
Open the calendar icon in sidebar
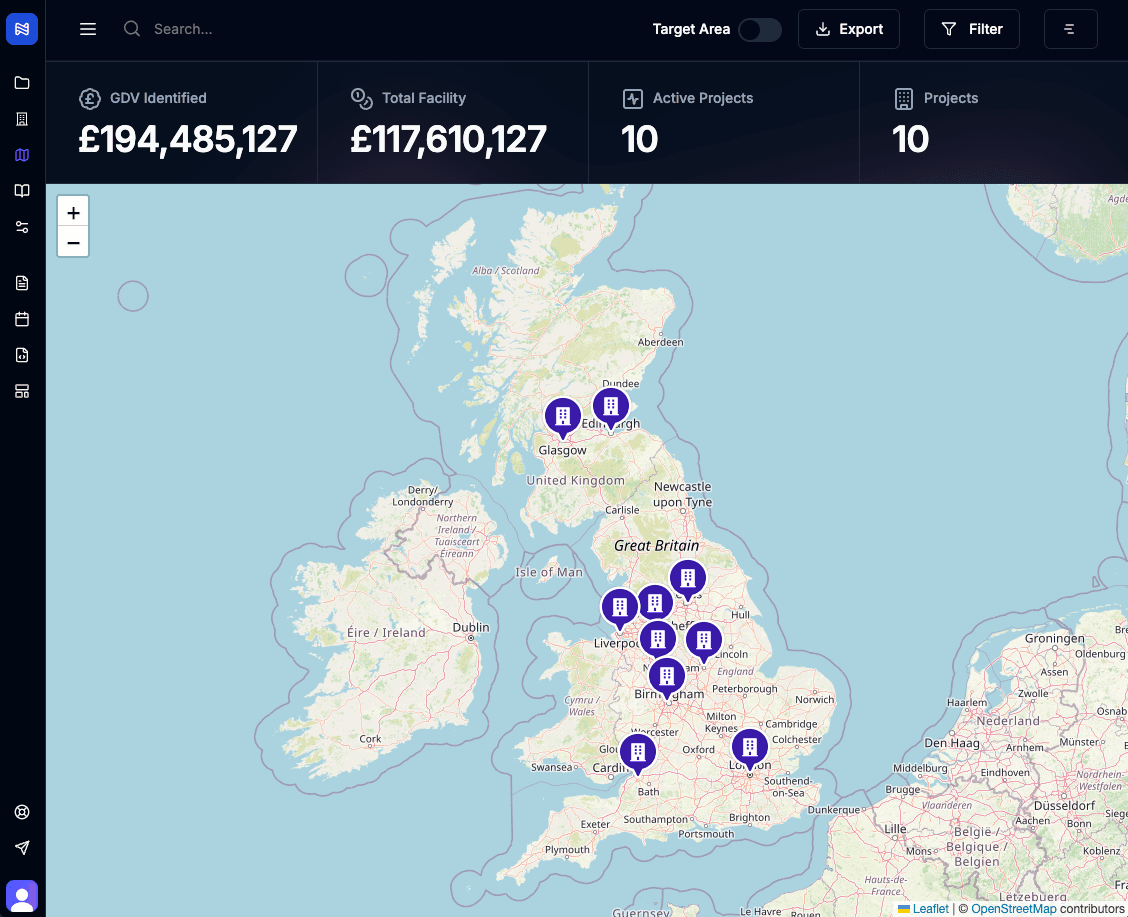point(22,319)
